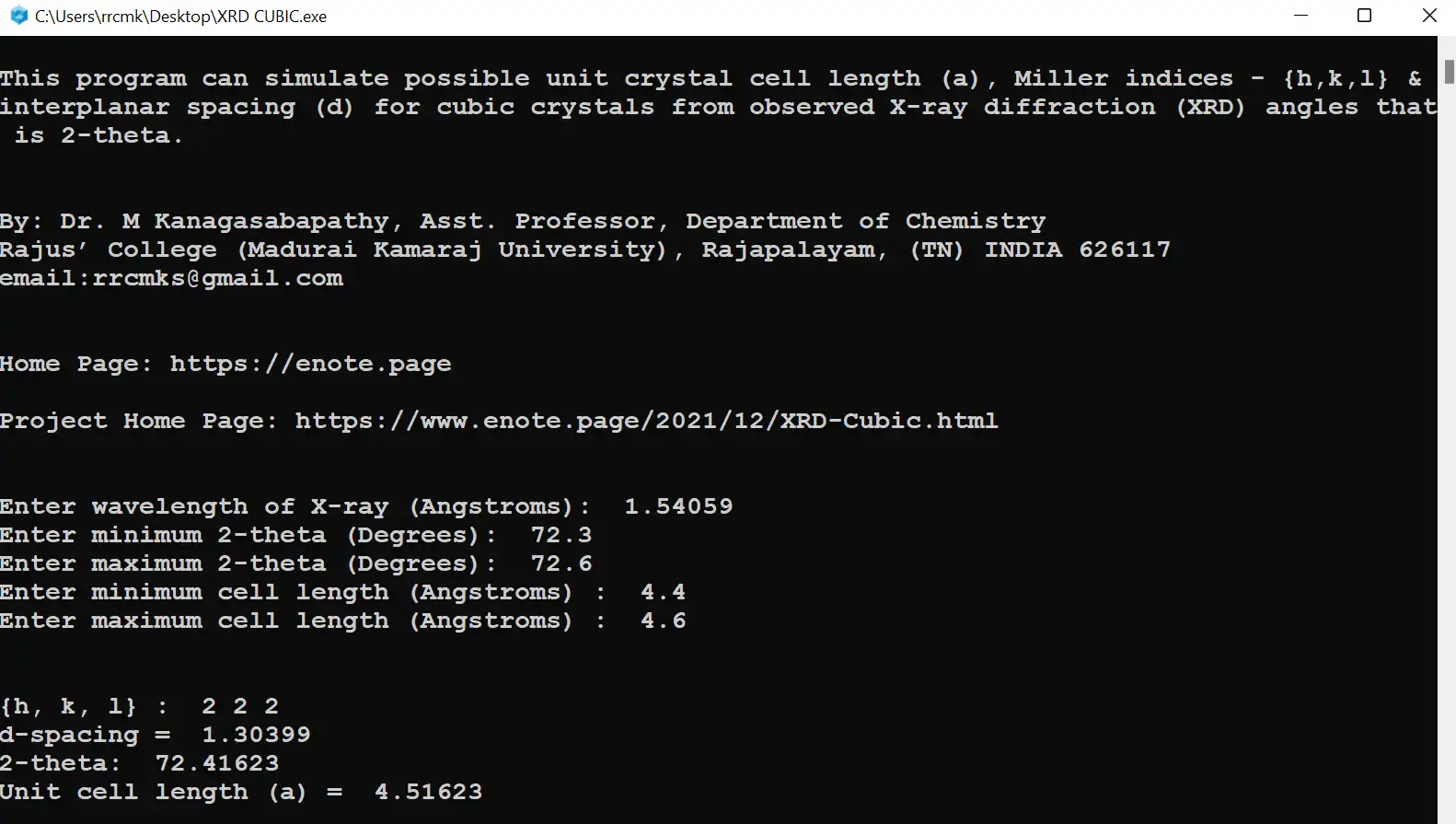Screen dimensions: 1456x824
Task: Click the maximum cell length value 4.6
Action: 663,621
